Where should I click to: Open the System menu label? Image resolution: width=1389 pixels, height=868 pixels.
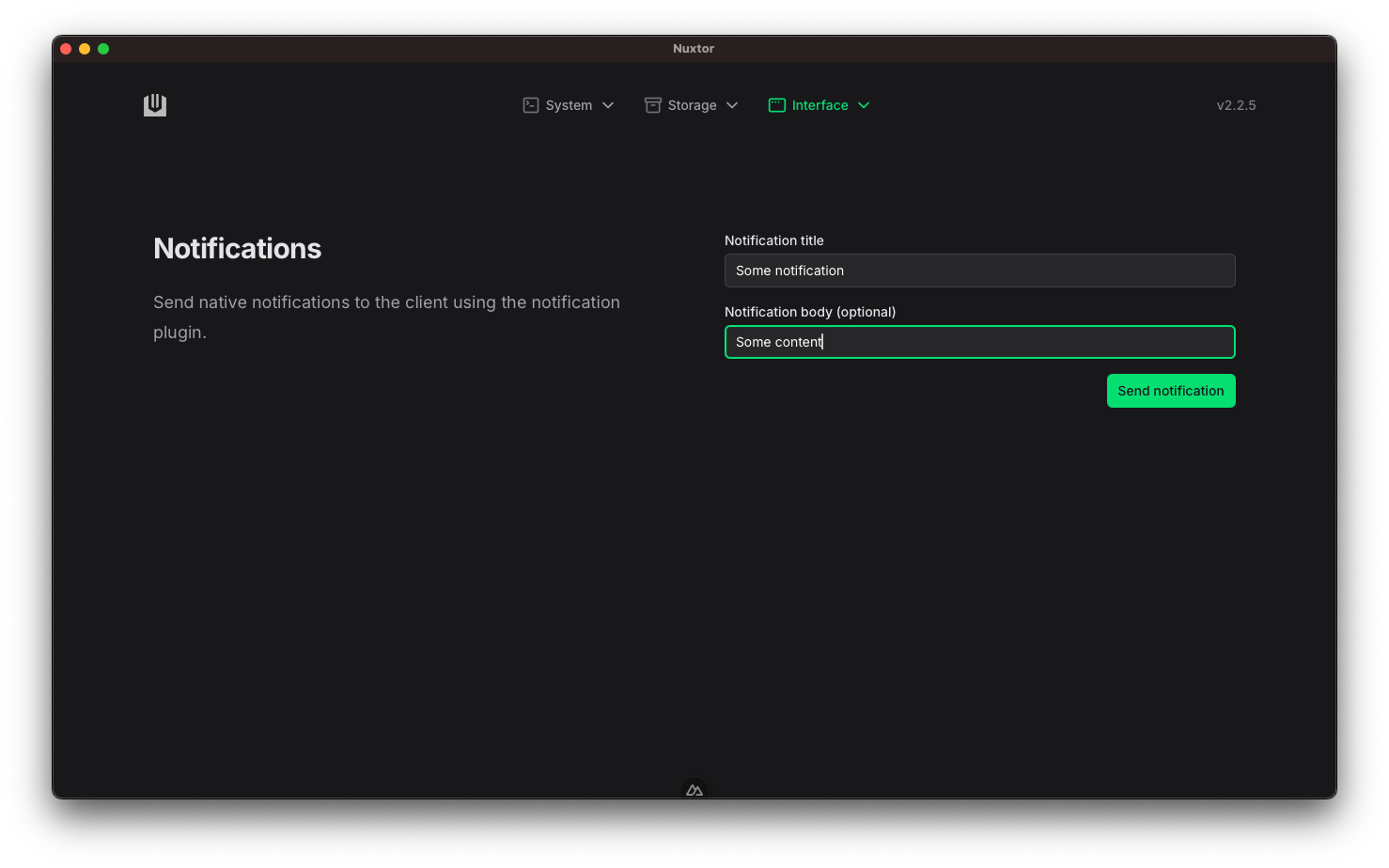(x=569, y=105)
